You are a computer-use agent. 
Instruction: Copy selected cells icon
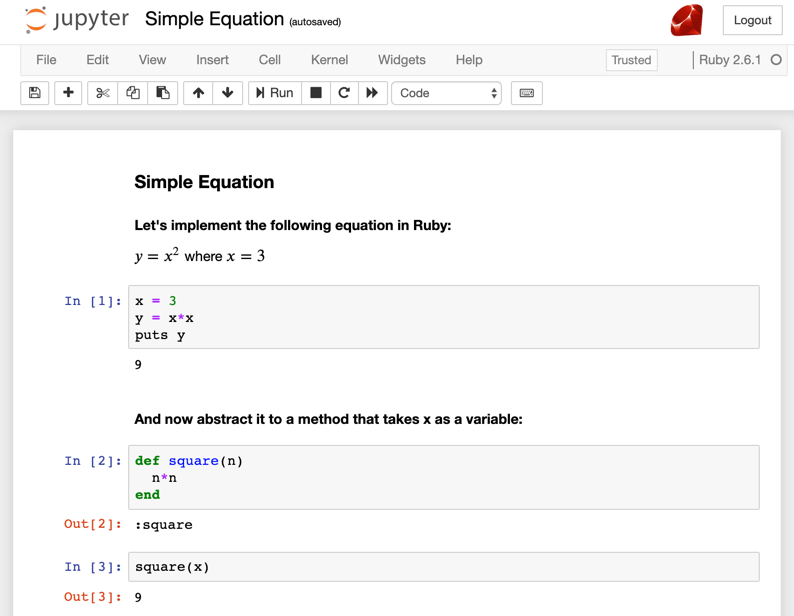click(133, 93)
